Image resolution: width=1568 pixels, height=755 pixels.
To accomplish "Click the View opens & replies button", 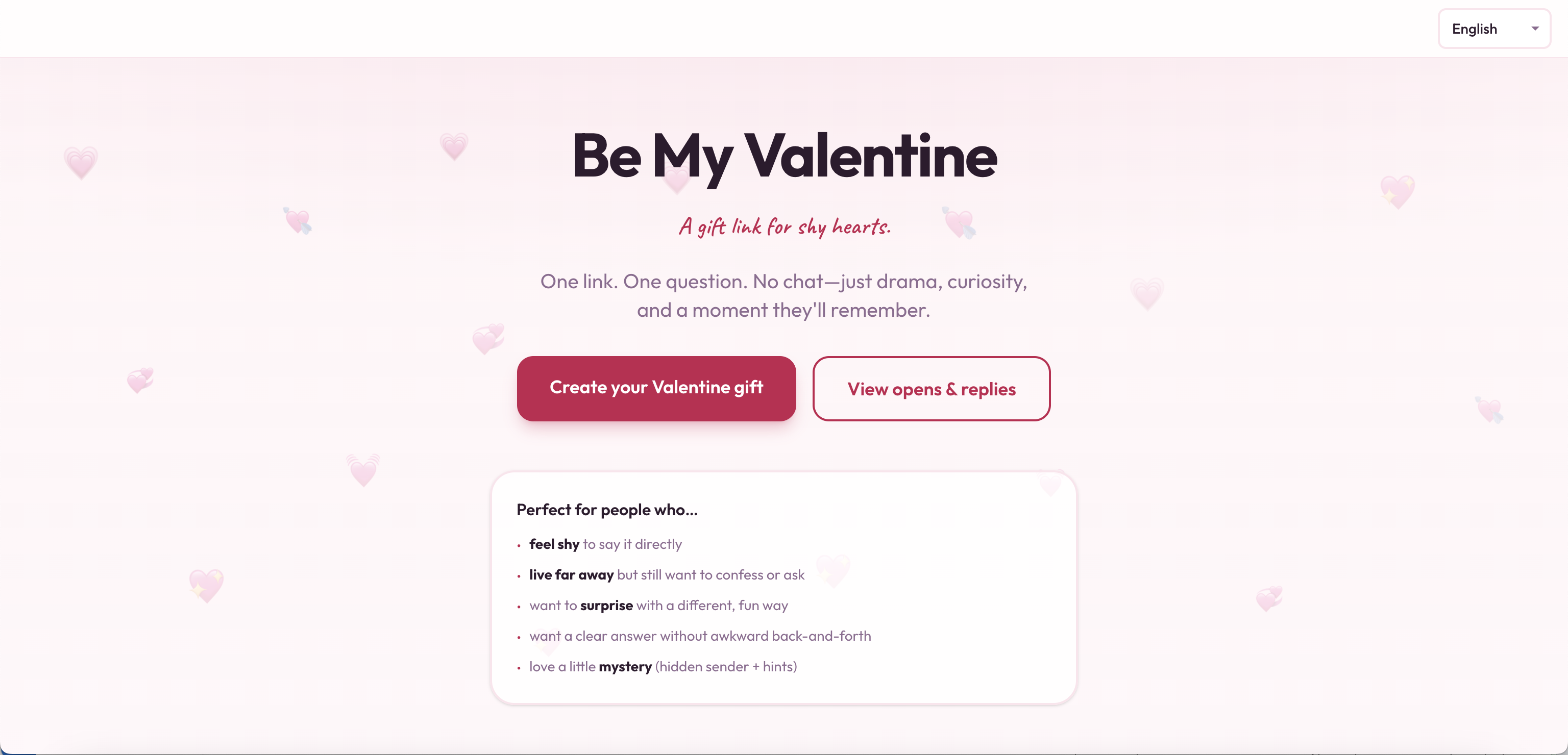I will [932, 388].
